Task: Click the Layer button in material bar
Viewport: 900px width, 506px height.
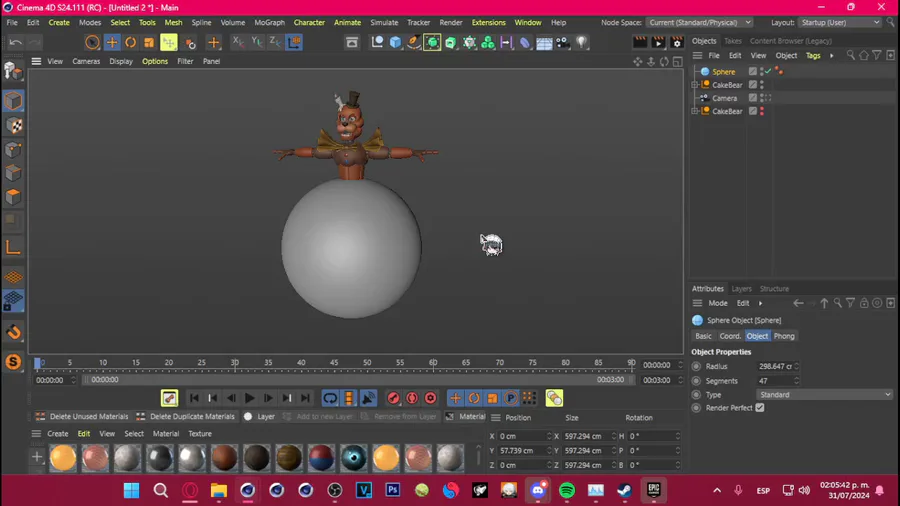Action: click(x=259, y=417)
